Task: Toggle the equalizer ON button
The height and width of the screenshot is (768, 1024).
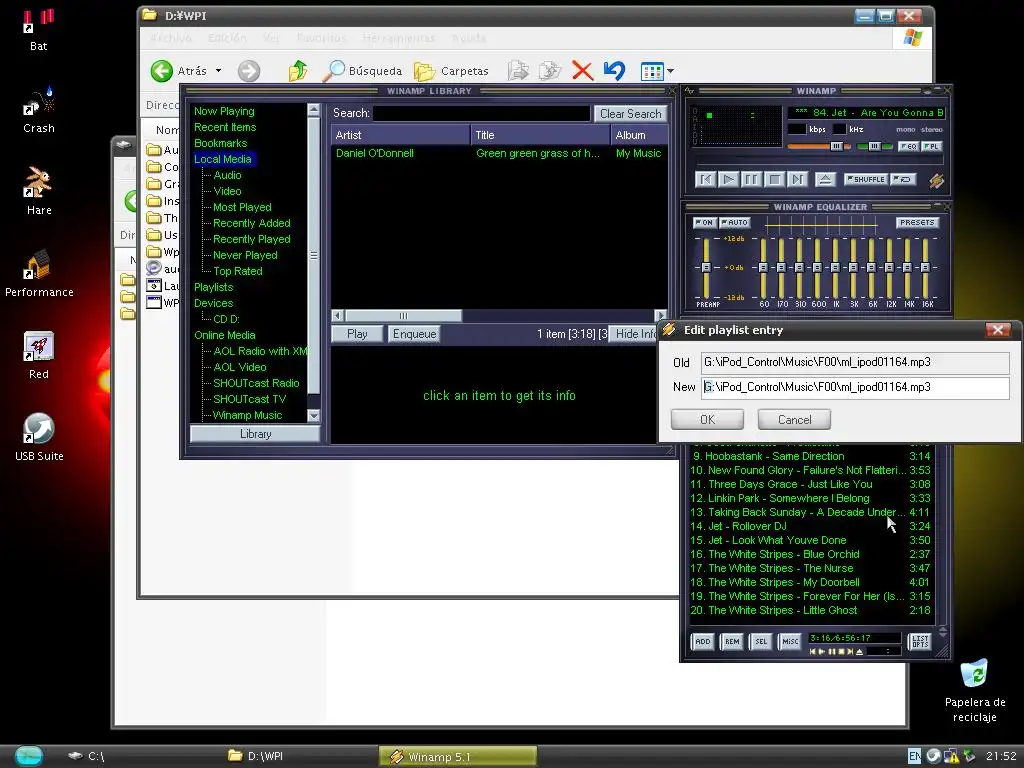Action: (x=704, y=223)
